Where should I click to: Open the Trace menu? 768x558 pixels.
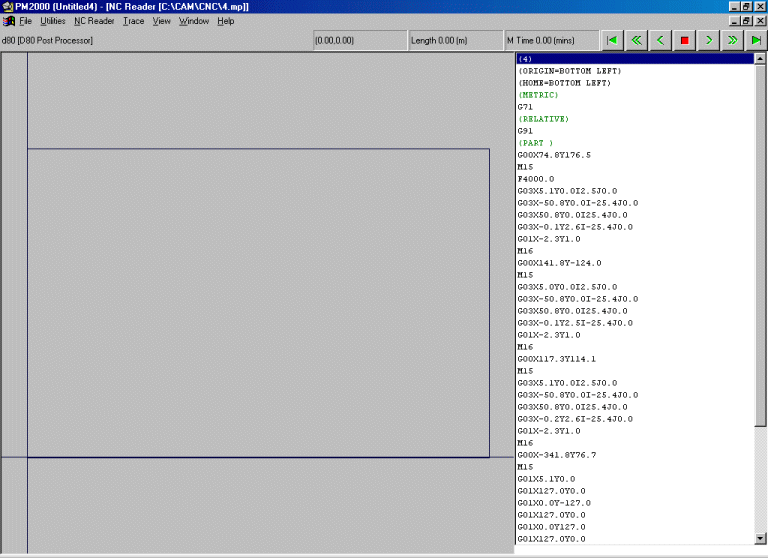(133, 21)
